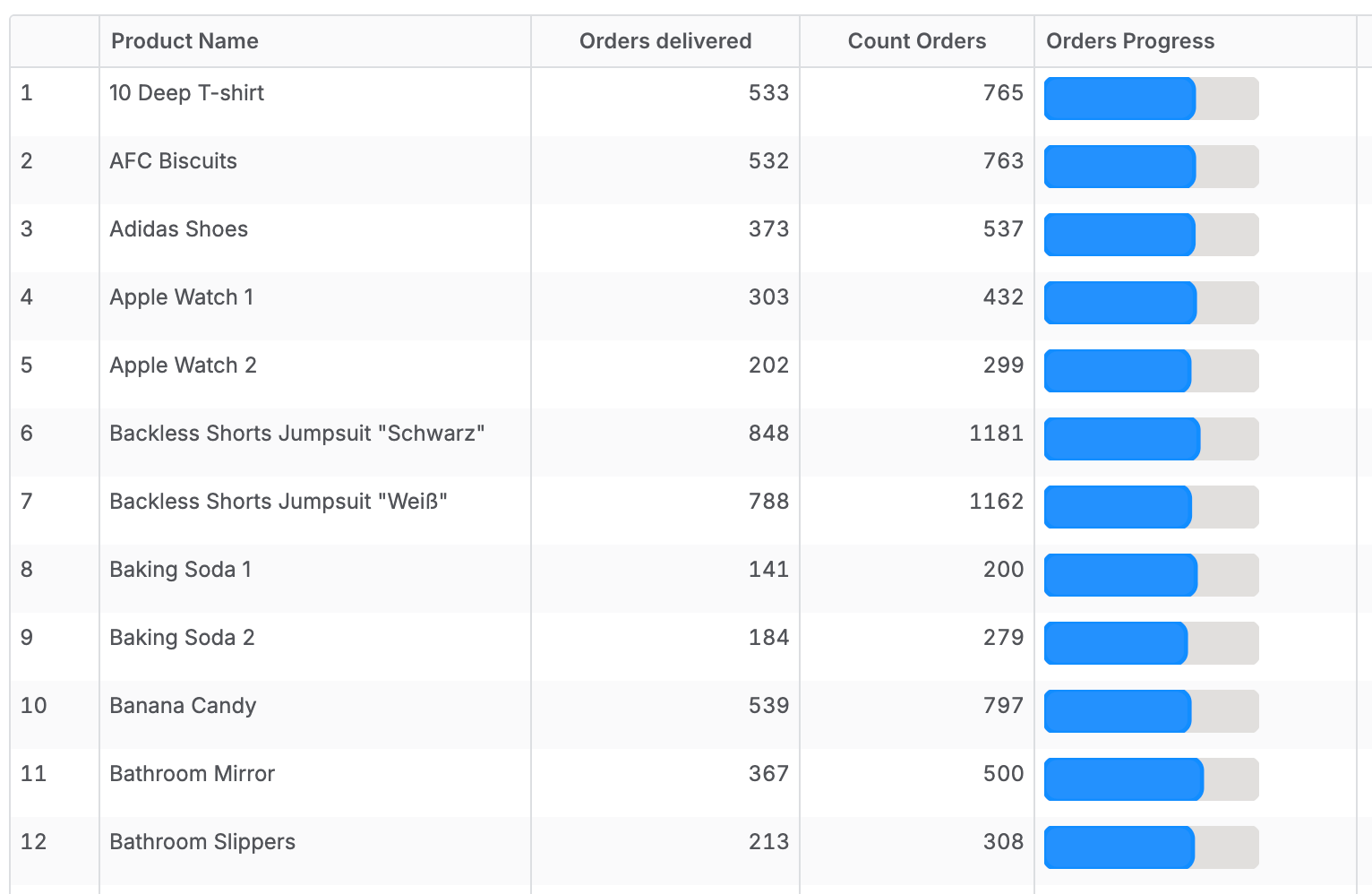Click row number 6 cell
The image size is (1372, 894).
(55, 442)
